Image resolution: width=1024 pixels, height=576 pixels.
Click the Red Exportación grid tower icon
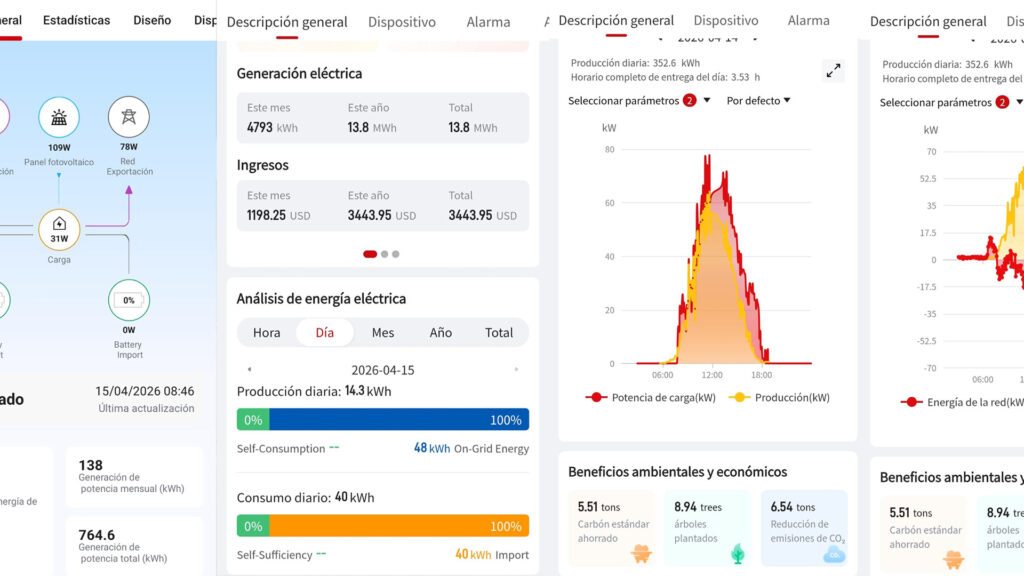(128, 117)
